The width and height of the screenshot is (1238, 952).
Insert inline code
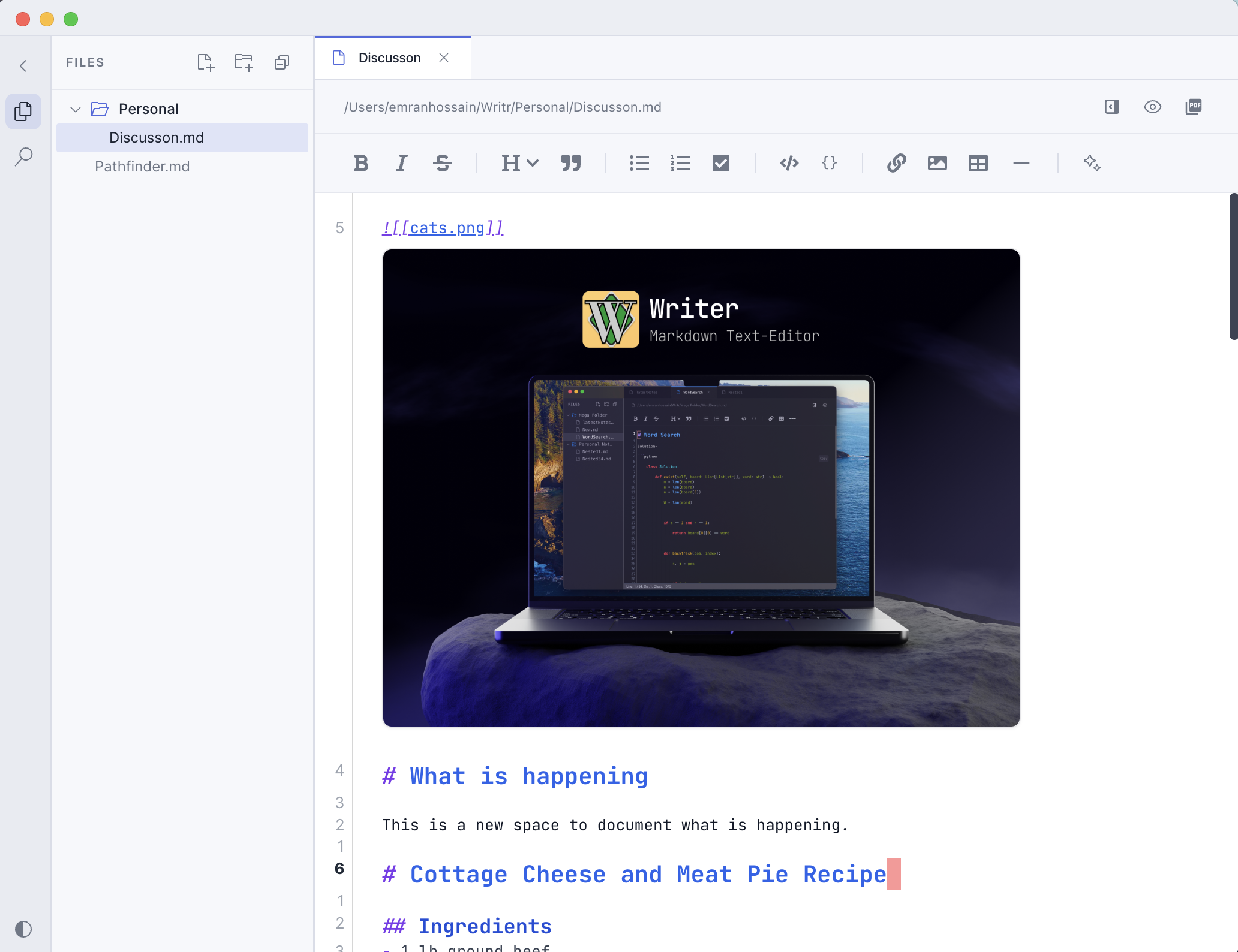[x=789, y=163]
